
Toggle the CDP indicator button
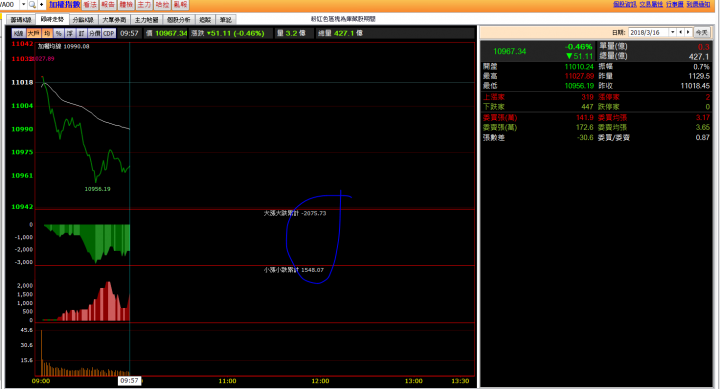tap(109, 33)
